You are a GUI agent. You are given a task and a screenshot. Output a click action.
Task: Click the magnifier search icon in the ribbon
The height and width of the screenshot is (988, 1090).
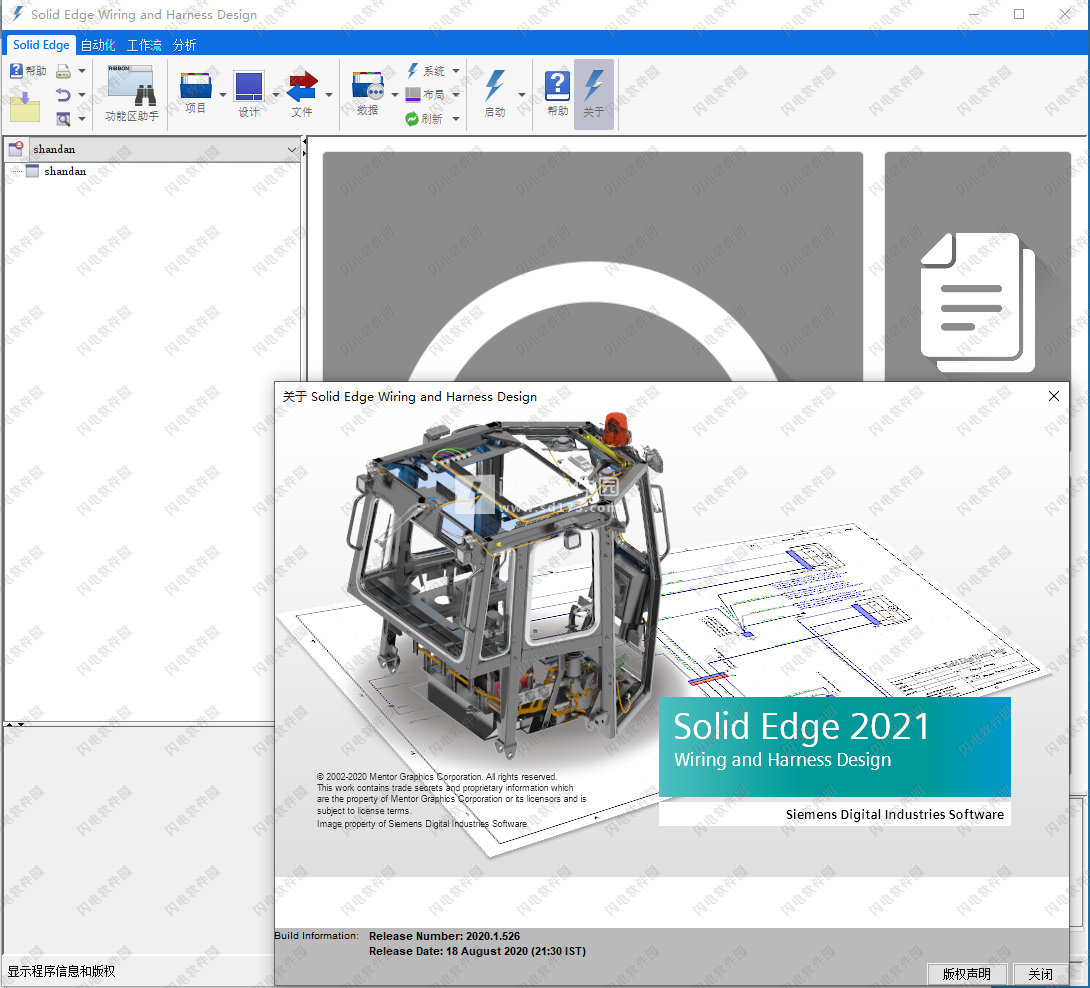(x=63, y=119)
